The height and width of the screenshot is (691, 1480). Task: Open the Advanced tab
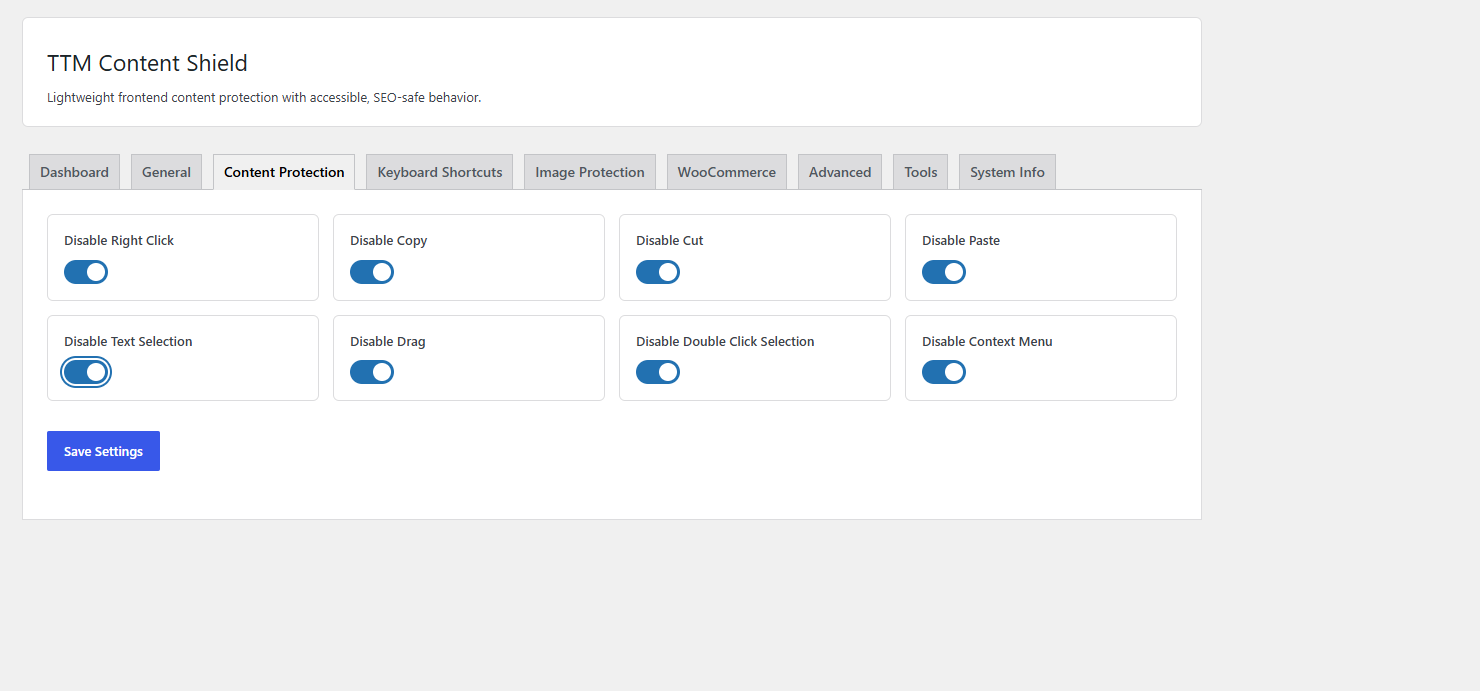coord(840,172)
